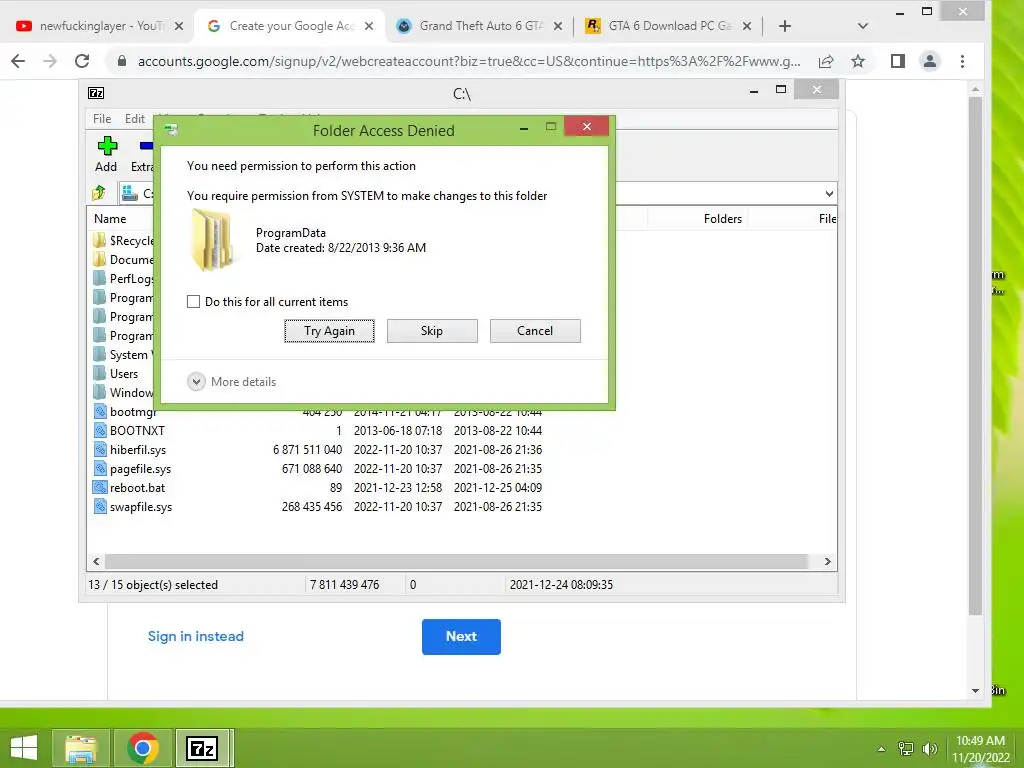Click the Chrome page scroll-down arrow

point(975,690)
